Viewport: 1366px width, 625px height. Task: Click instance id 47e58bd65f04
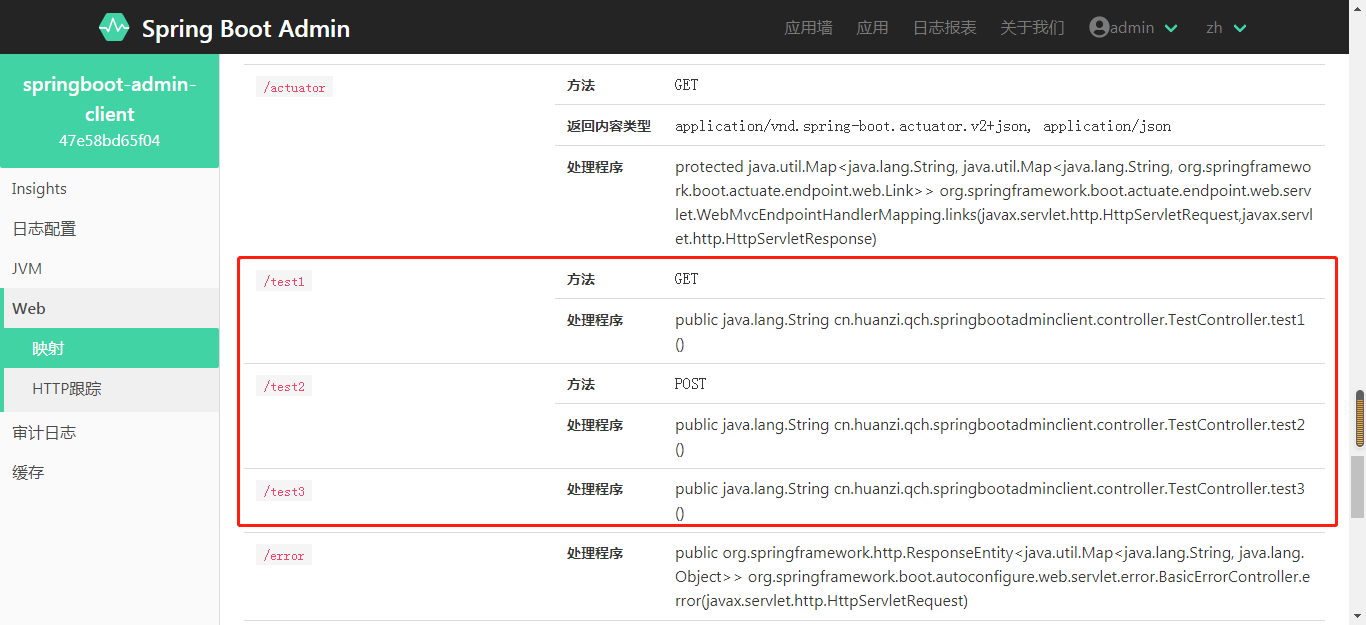click(109, 141)
